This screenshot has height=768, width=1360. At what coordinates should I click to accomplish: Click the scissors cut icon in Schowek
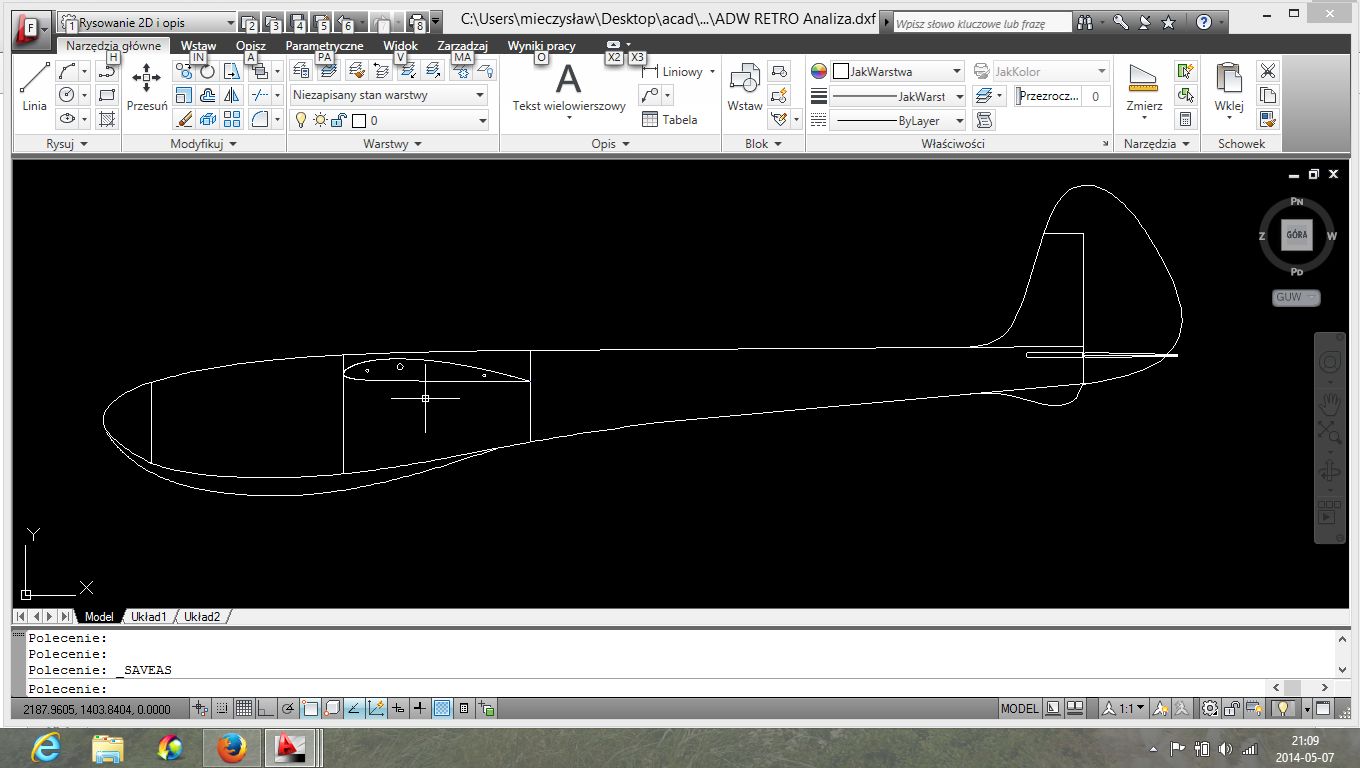pos(1268,71)
